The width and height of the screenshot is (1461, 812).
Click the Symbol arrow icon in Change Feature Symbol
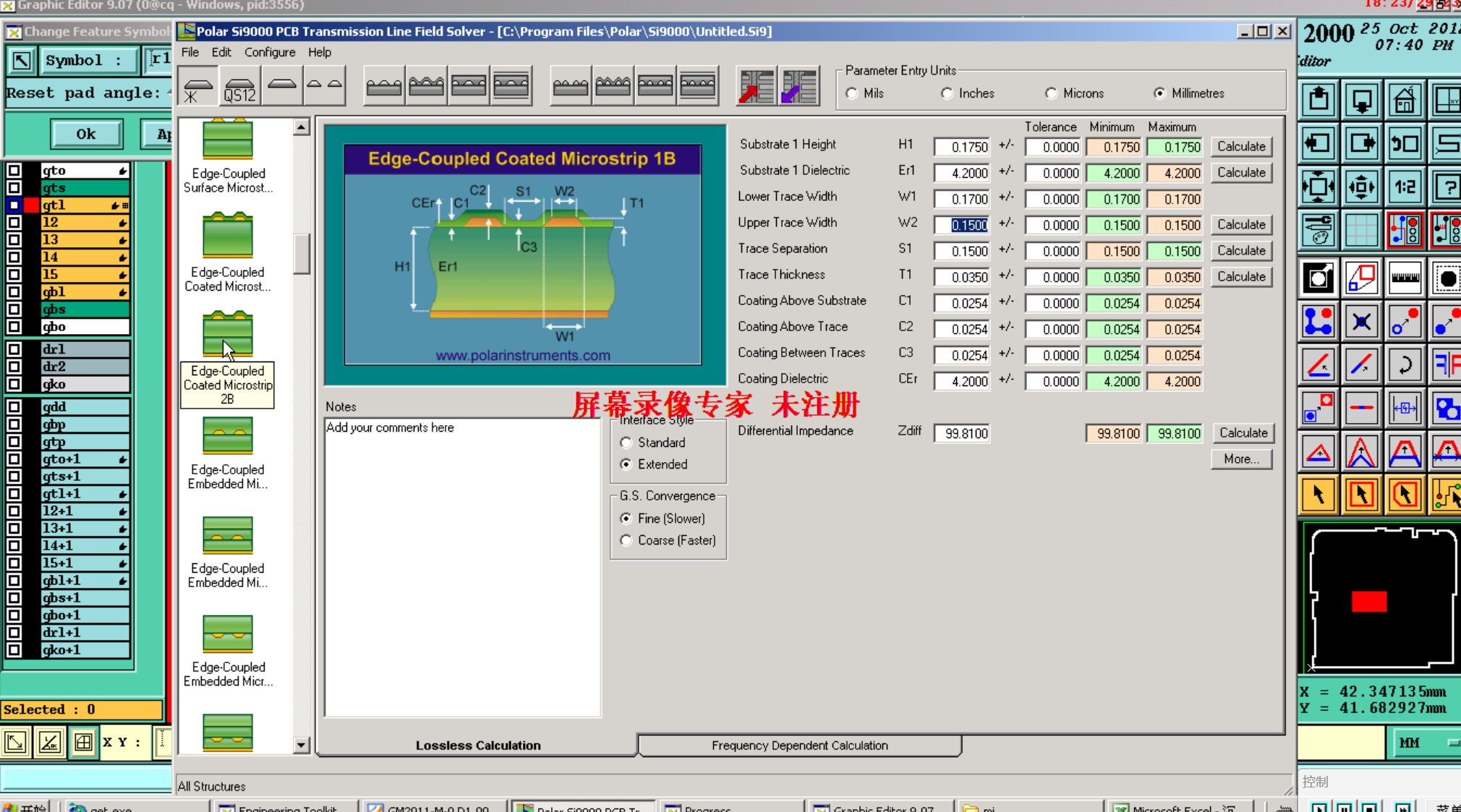pyautogui.click(x=22, y=60)
